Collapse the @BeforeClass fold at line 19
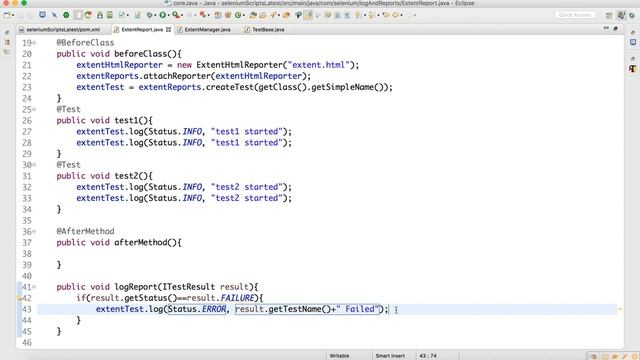 tap(34, 43)
